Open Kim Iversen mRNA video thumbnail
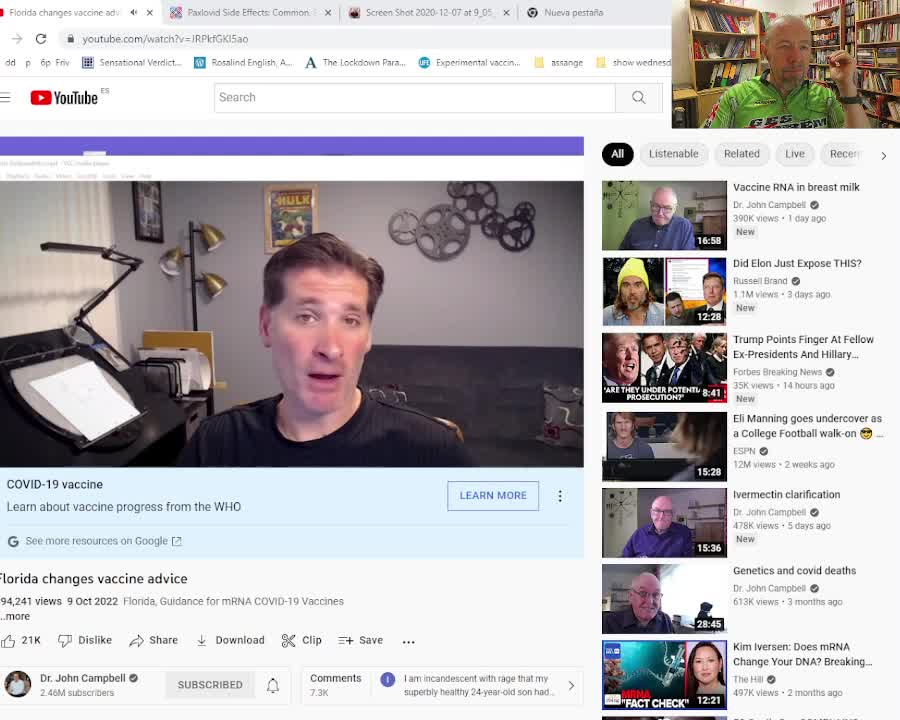 pos(664,675)
